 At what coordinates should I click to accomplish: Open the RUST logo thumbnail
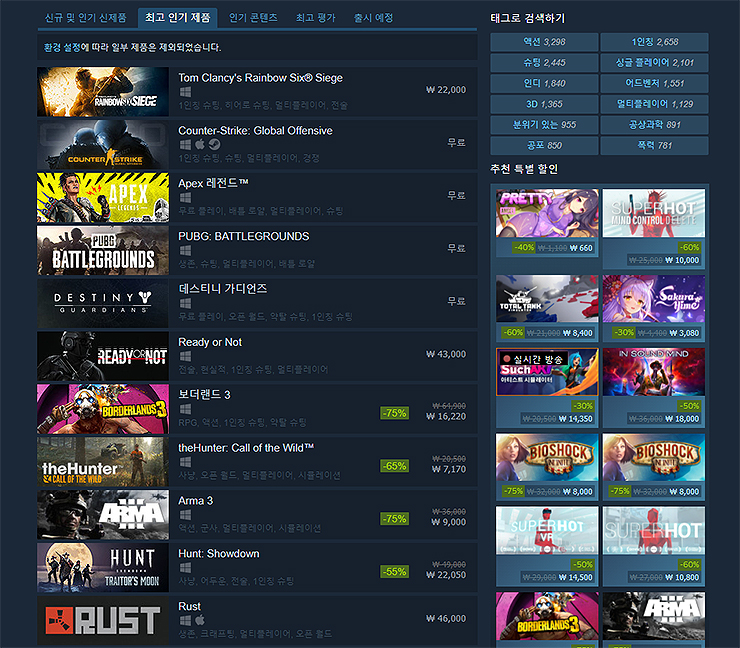(103, 620)
